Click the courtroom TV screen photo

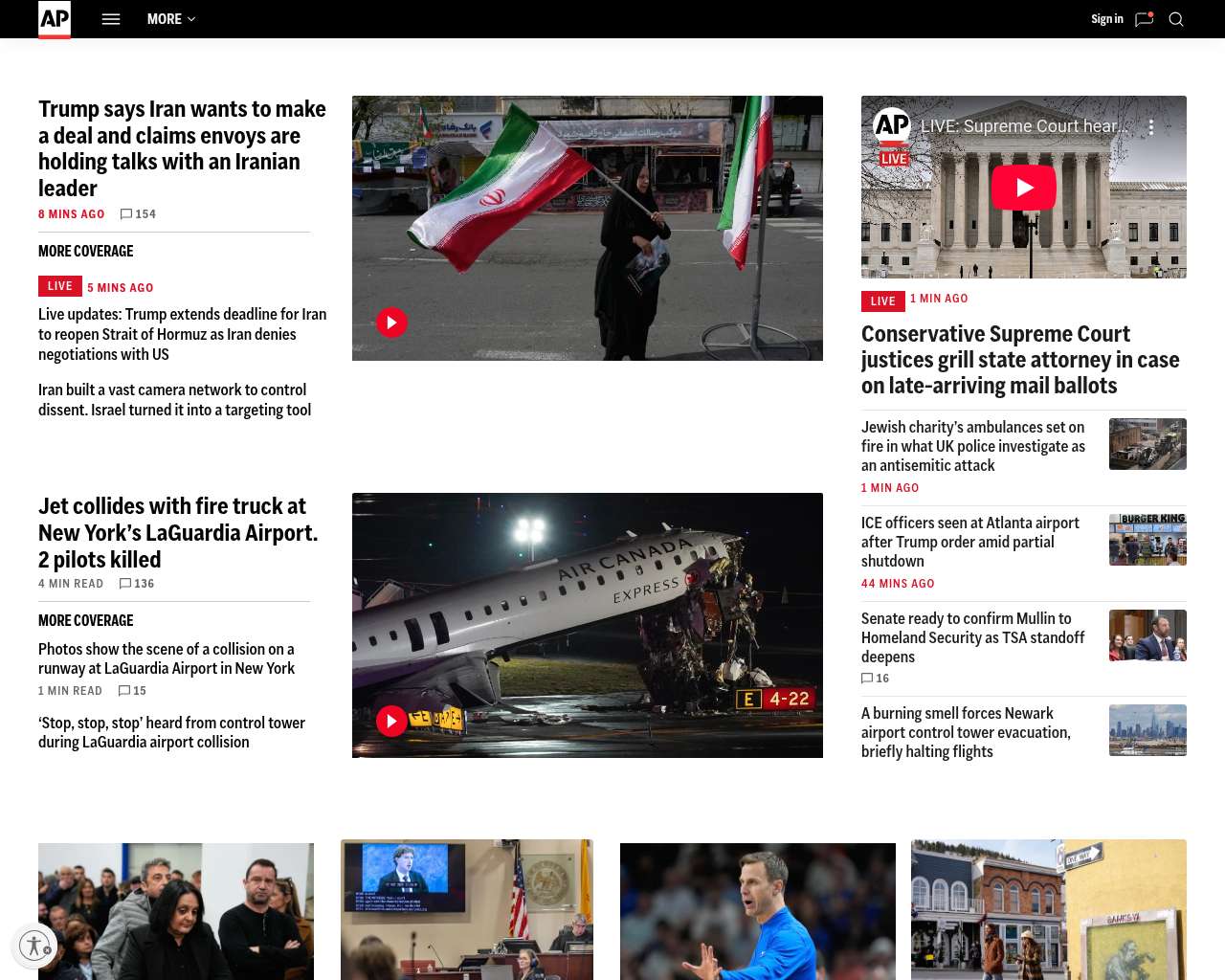[x=467, y=909]
